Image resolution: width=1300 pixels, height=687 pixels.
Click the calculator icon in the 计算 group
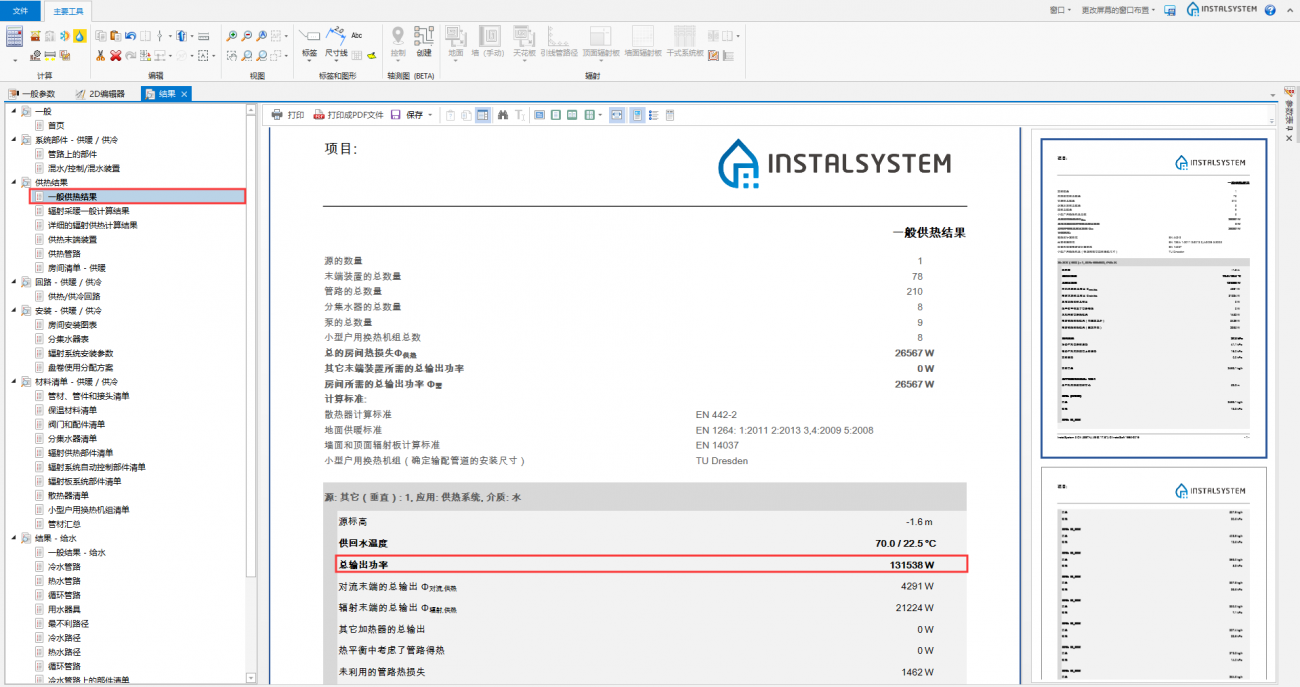[x=15, y=37]
